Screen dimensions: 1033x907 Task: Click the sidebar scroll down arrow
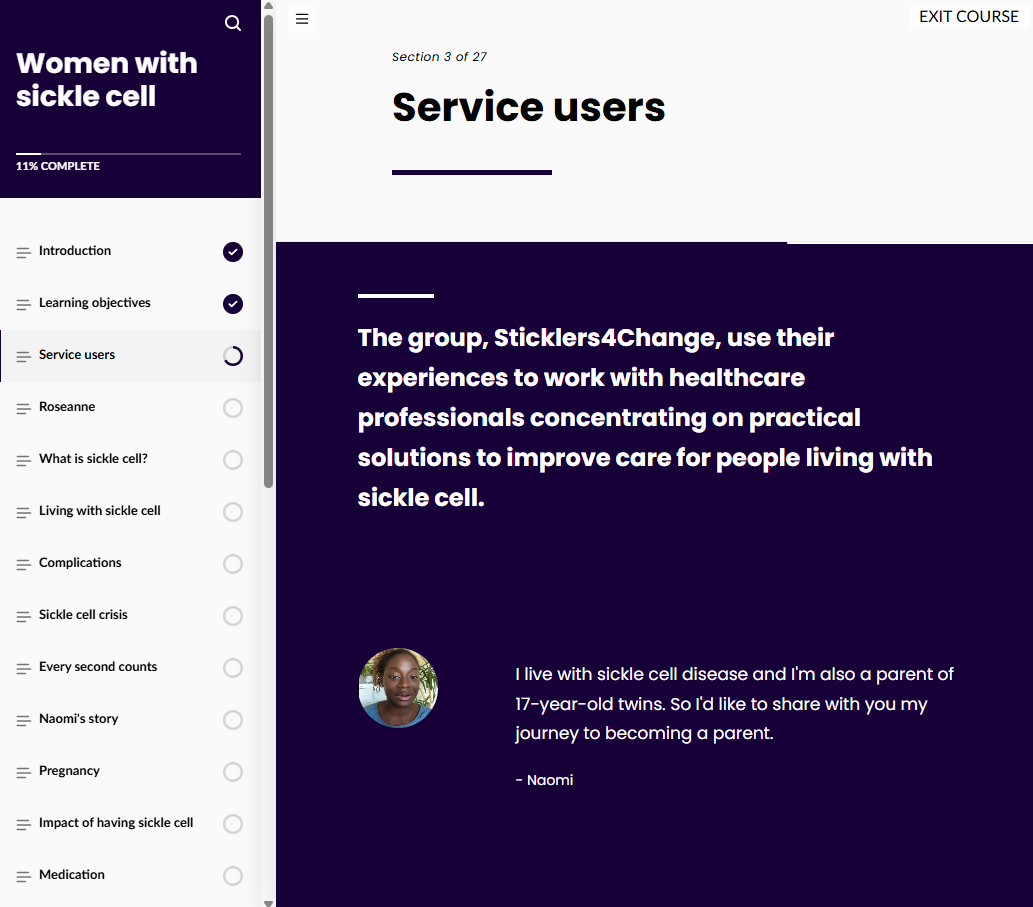[x=268, y=902]
